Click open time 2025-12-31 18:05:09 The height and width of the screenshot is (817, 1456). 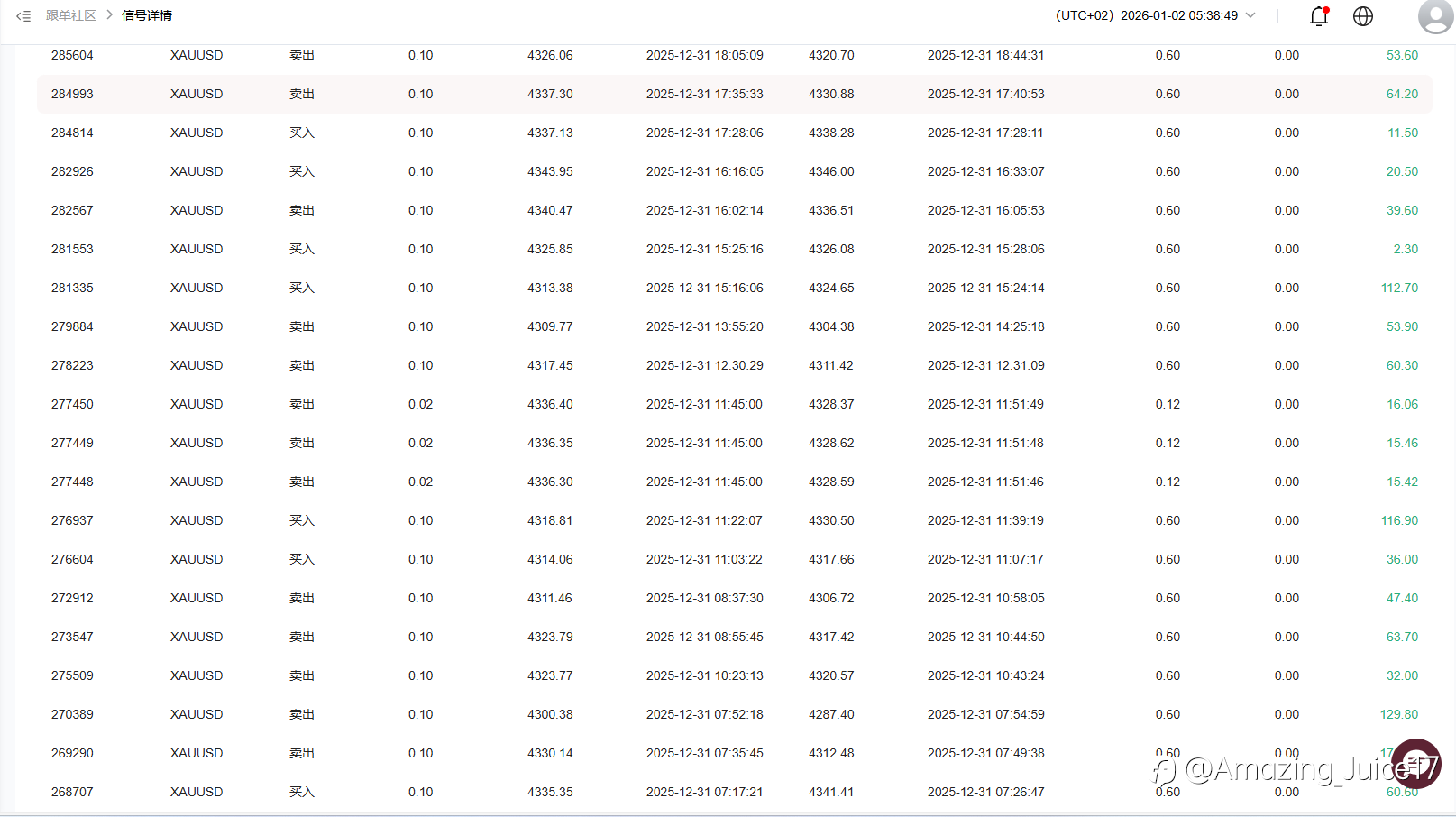pos(705,55)
